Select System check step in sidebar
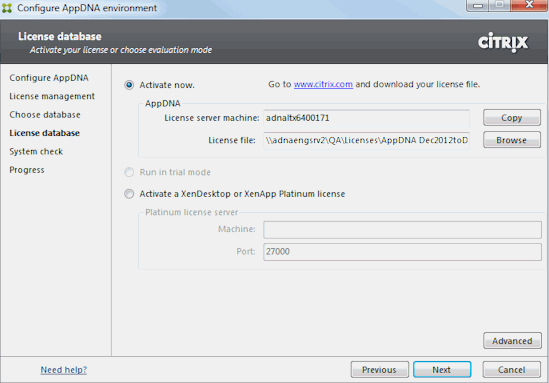This screenshot has width=549, height=383. [x=36, y=152]
